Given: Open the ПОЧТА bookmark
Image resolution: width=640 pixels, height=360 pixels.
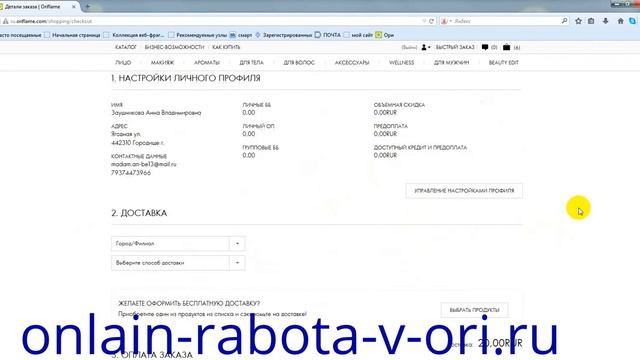Looking at the screenshot, I should click(328, 35).
